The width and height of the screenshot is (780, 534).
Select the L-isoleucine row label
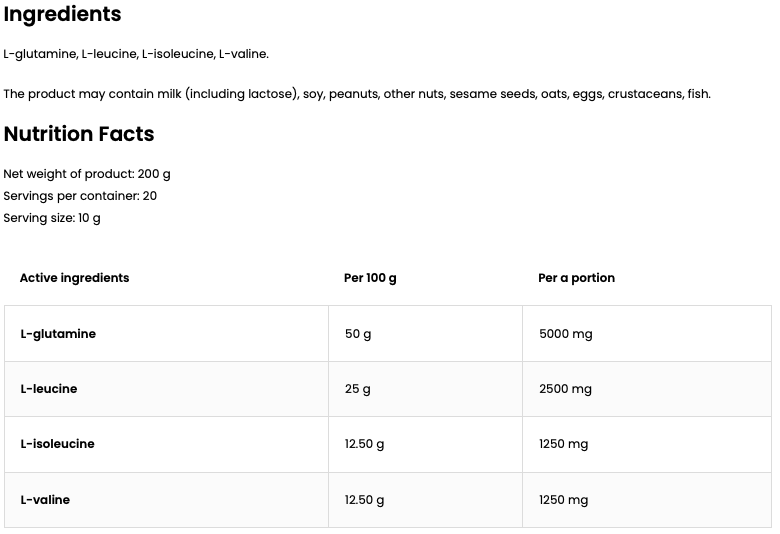tap(57, 444)
